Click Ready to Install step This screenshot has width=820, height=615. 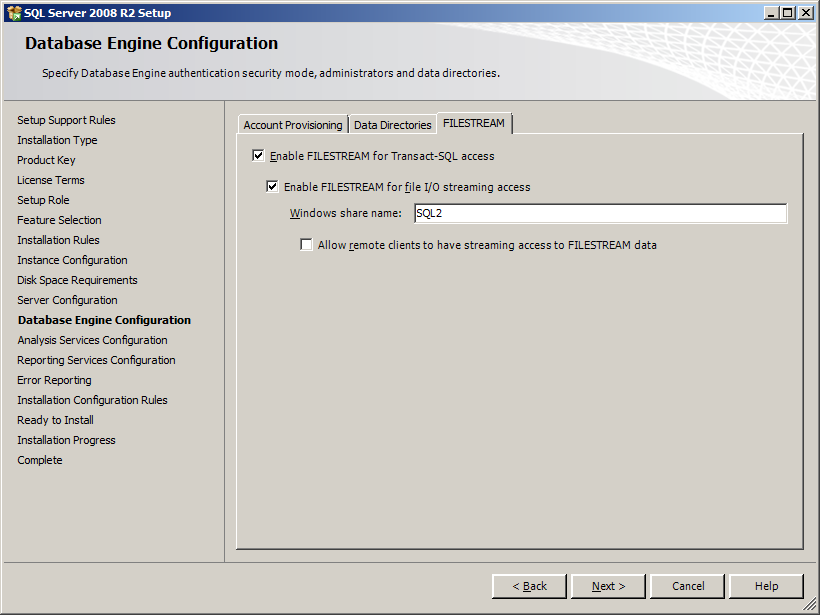pos(55,420)
